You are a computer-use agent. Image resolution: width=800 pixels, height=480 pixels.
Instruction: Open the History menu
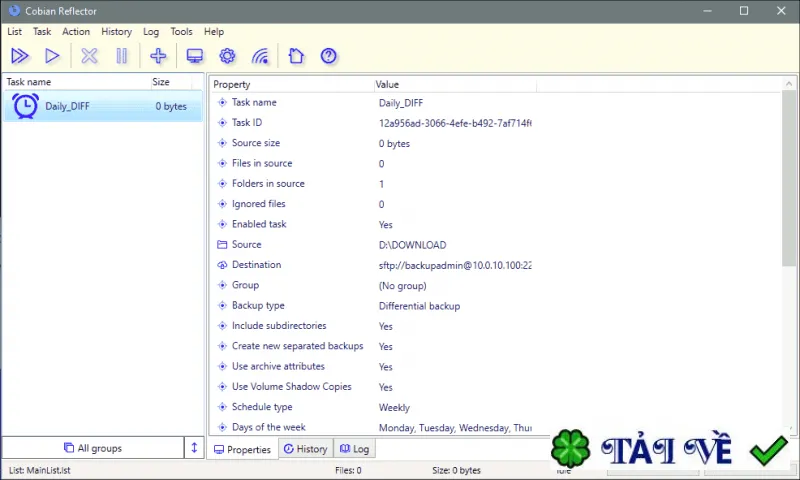pos(116,32)
